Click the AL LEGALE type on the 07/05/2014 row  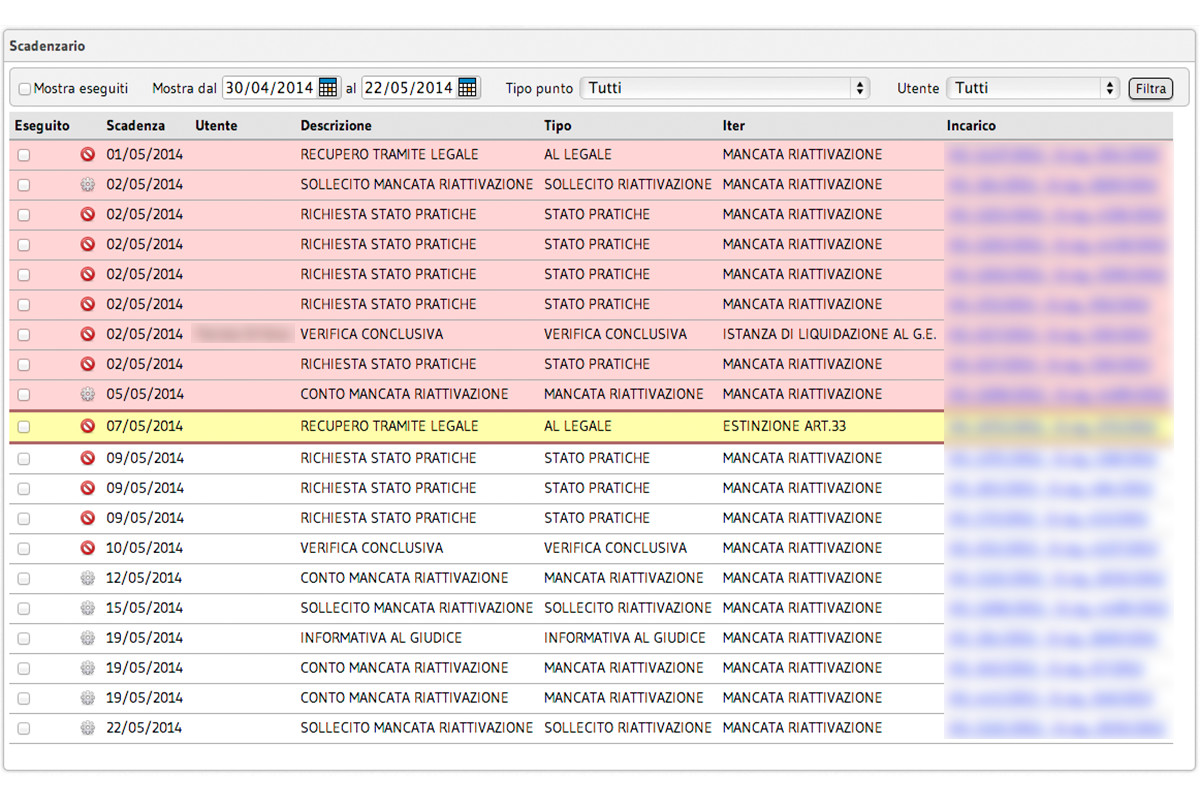tap(578, 426)
